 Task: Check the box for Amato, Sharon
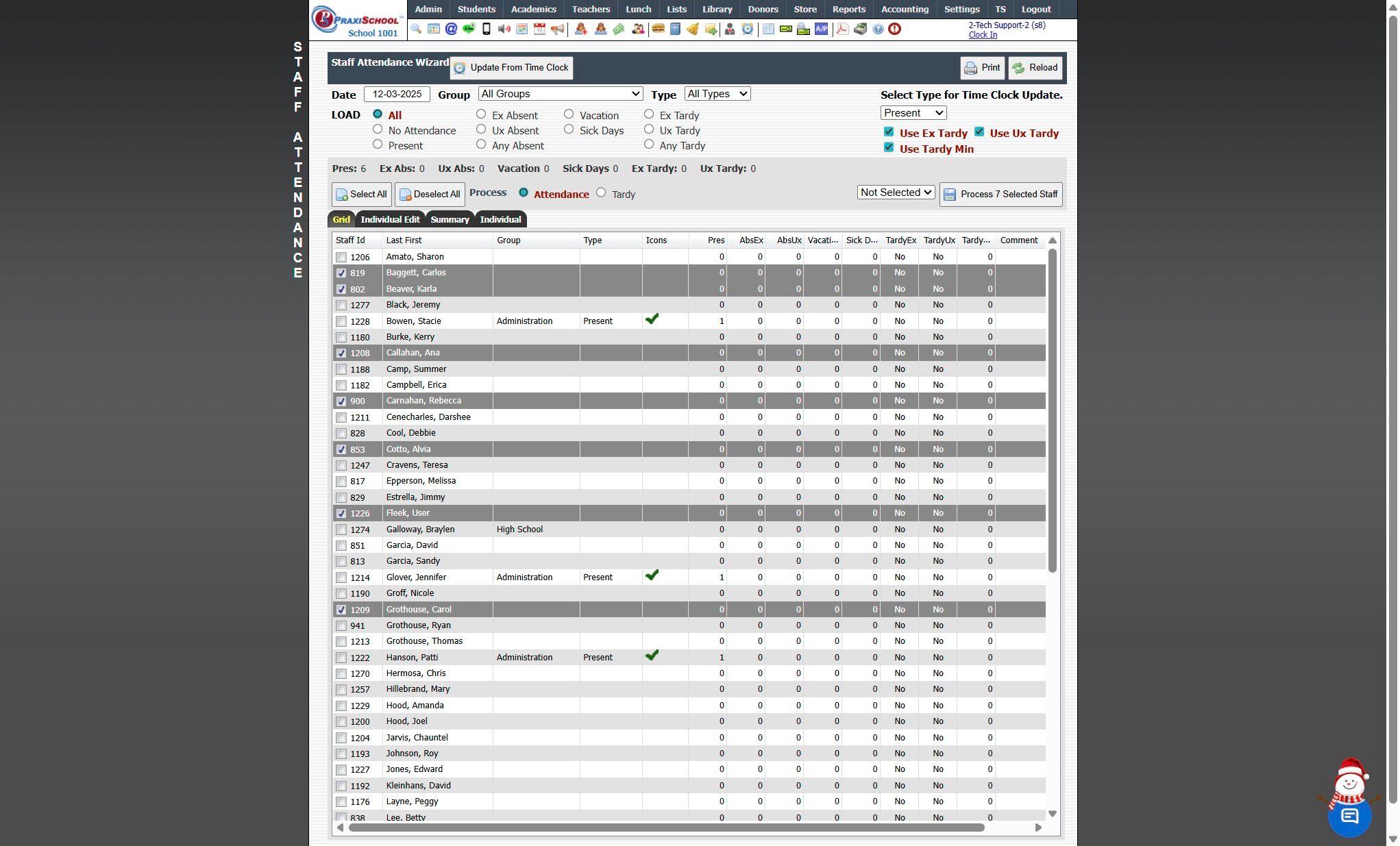click(341, 257)
